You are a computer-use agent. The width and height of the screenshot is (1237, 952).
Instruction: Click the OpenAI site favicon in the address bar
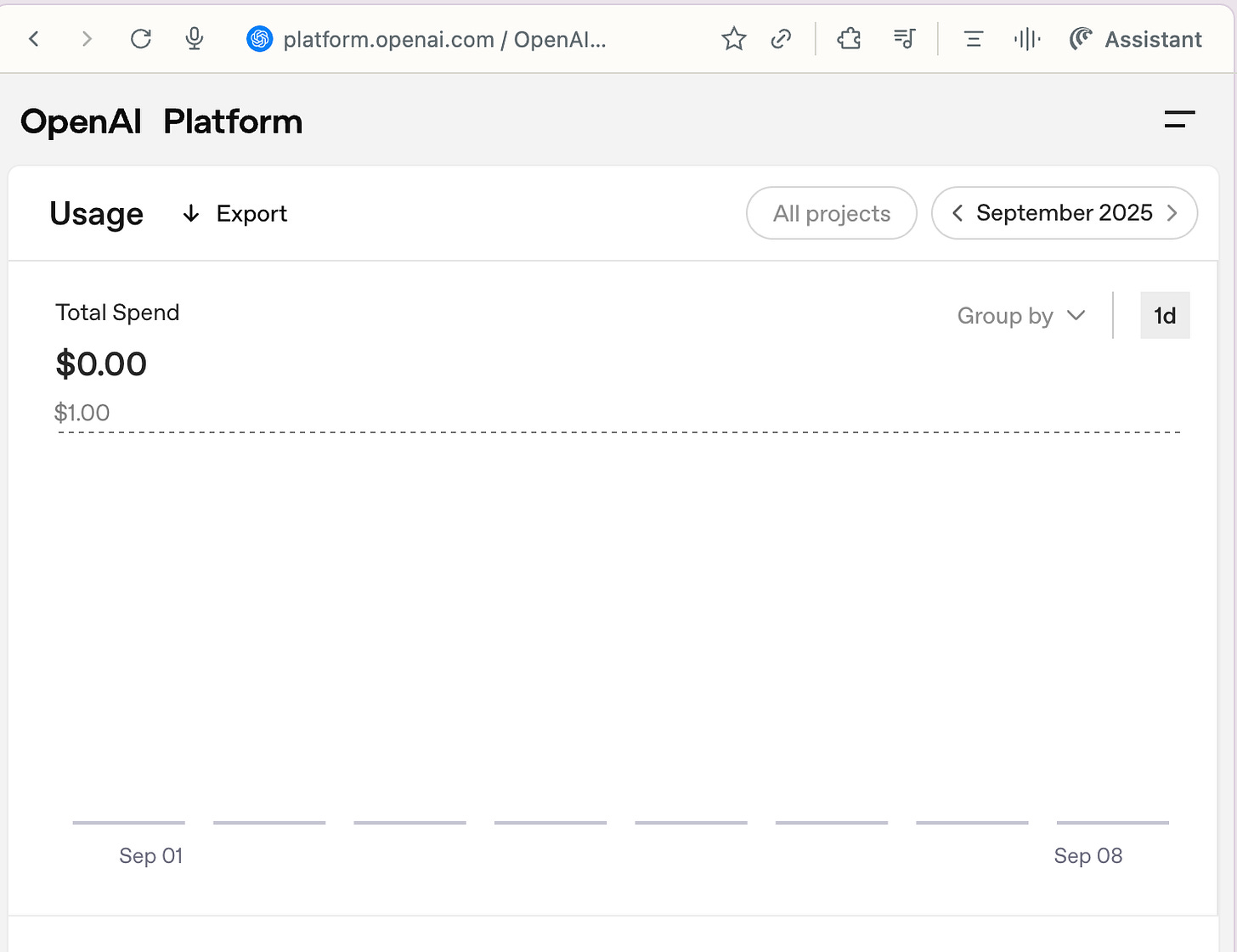coord(259,39)
